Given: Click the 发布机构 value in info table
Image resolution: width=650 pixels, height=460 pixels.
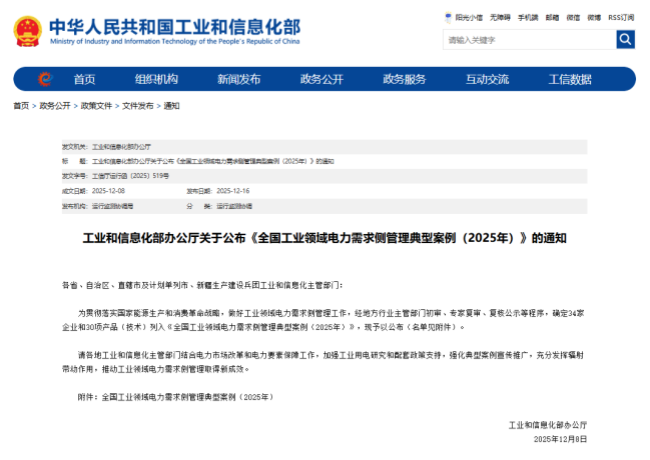Looking at the screenshot, I should click(112, 206).
